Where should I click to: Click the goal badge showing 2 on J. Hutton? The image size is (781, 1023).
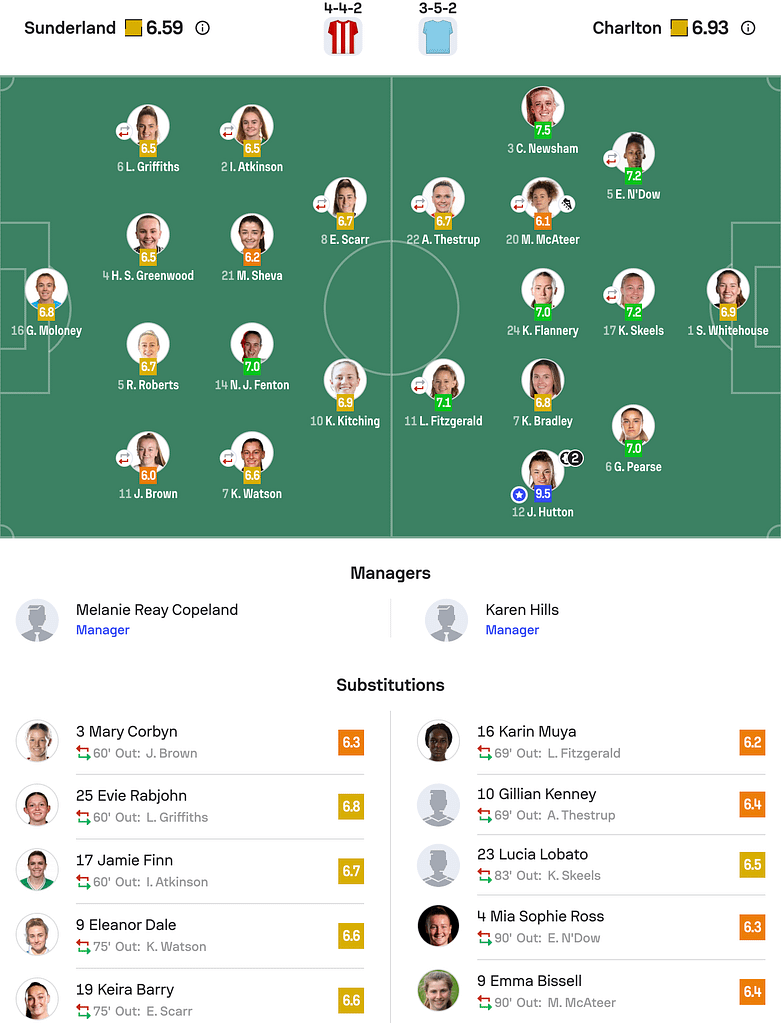click(x=572, y=457)
